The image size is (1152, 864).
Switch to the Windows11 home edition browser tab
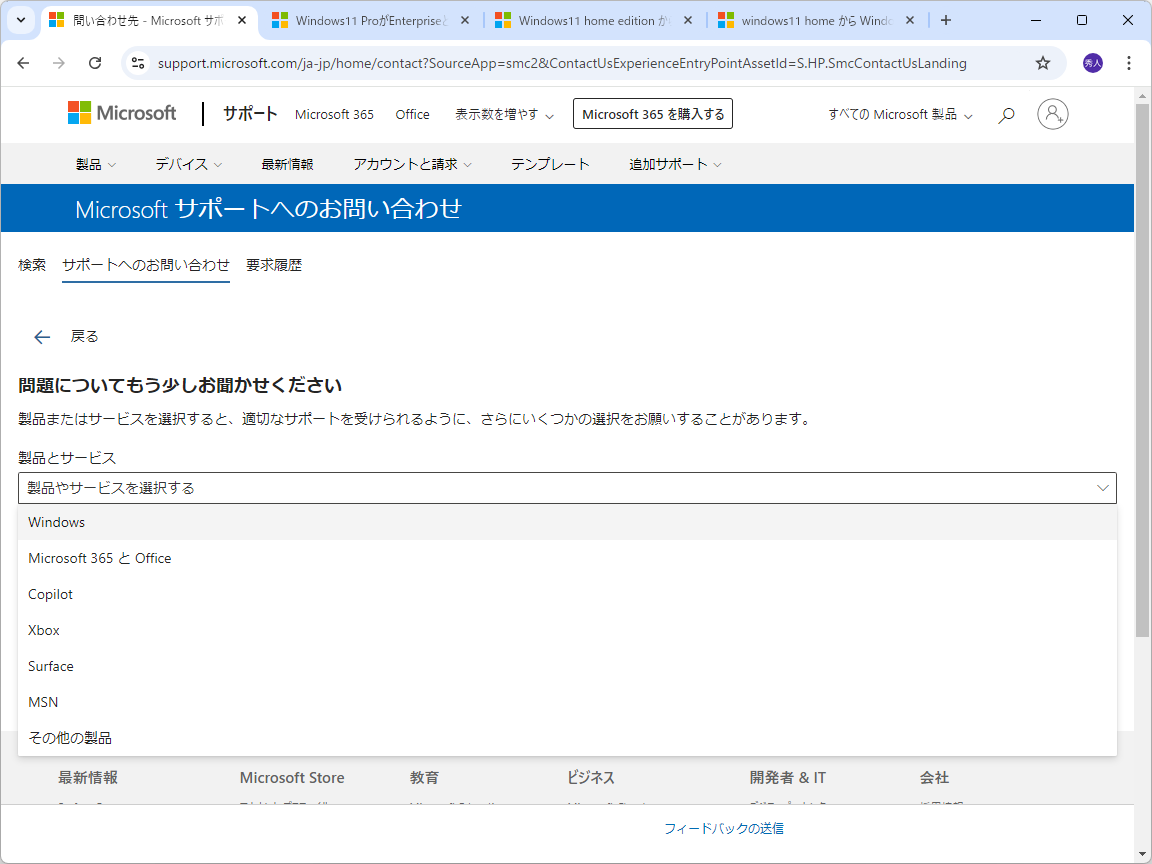588,19
